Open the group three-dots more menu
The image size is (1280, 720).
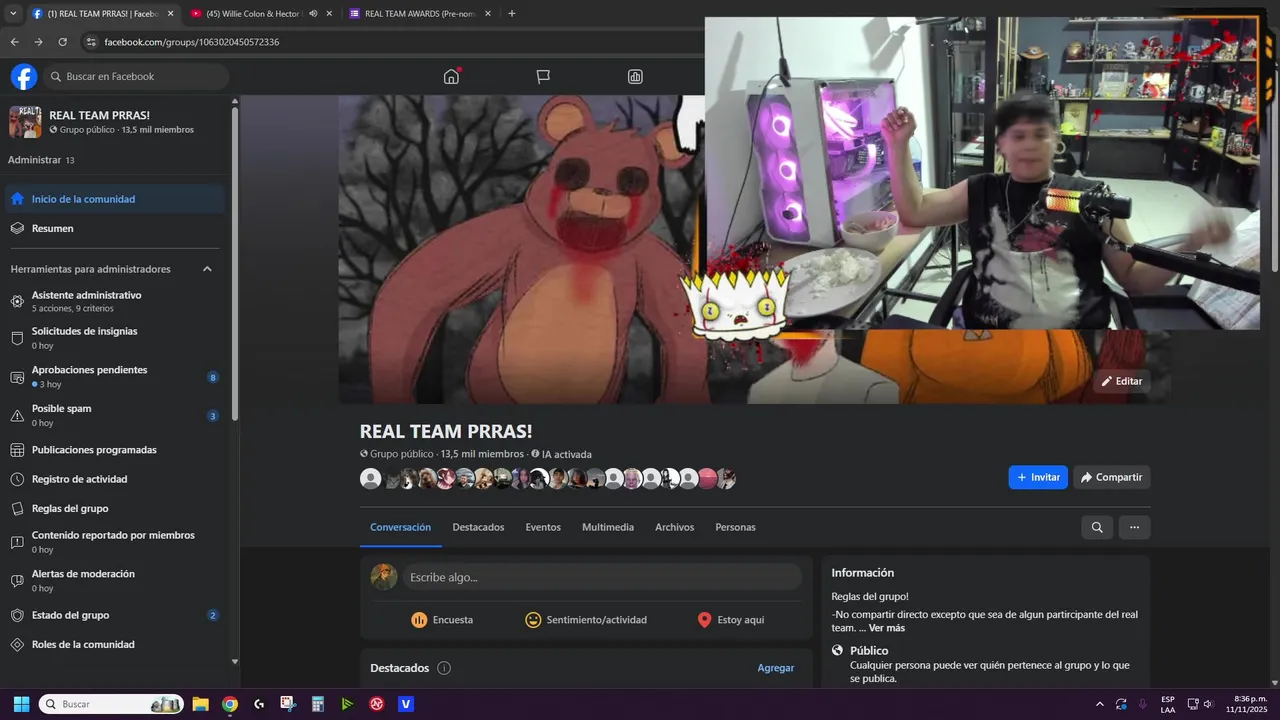coord(1134,527)
